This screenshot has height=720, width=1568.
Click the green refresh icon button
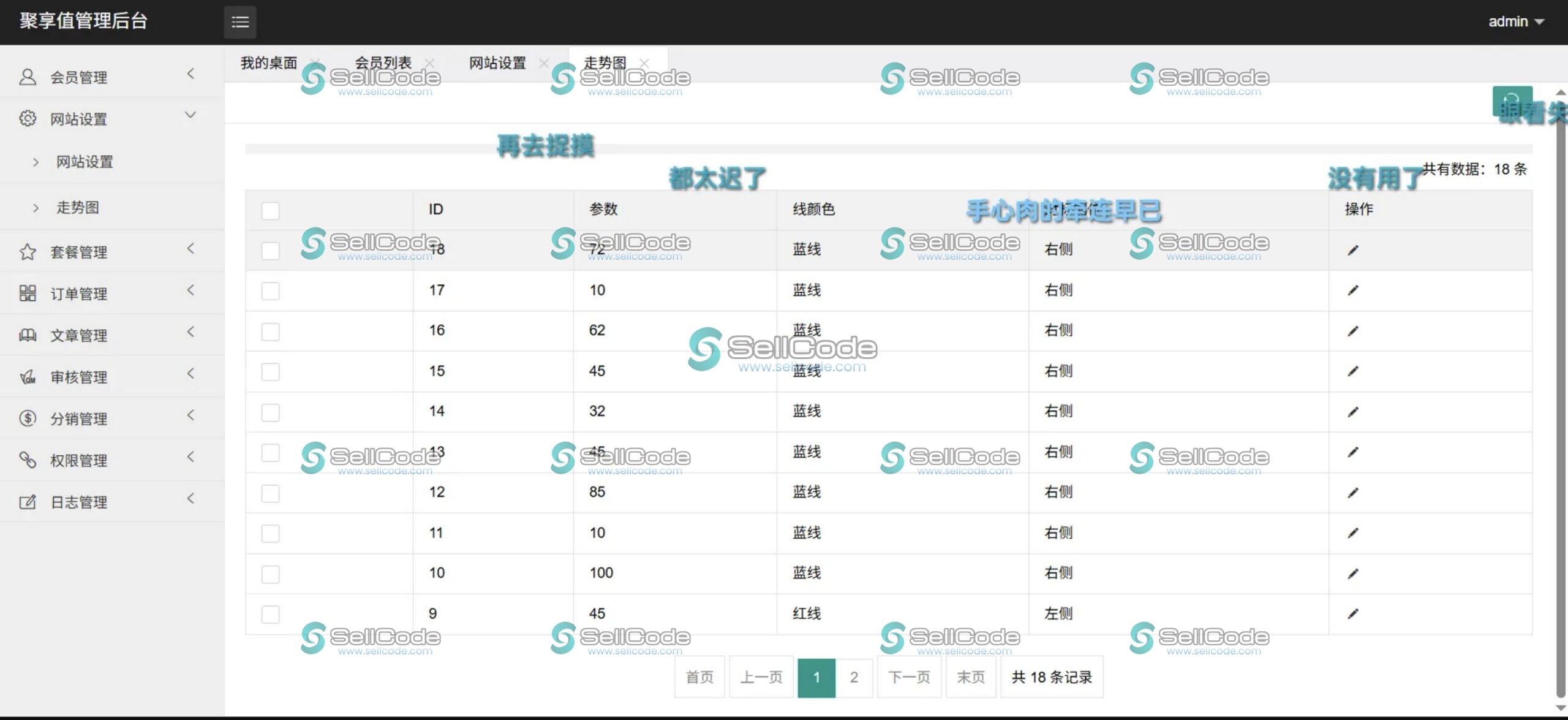coord(1512,100)
